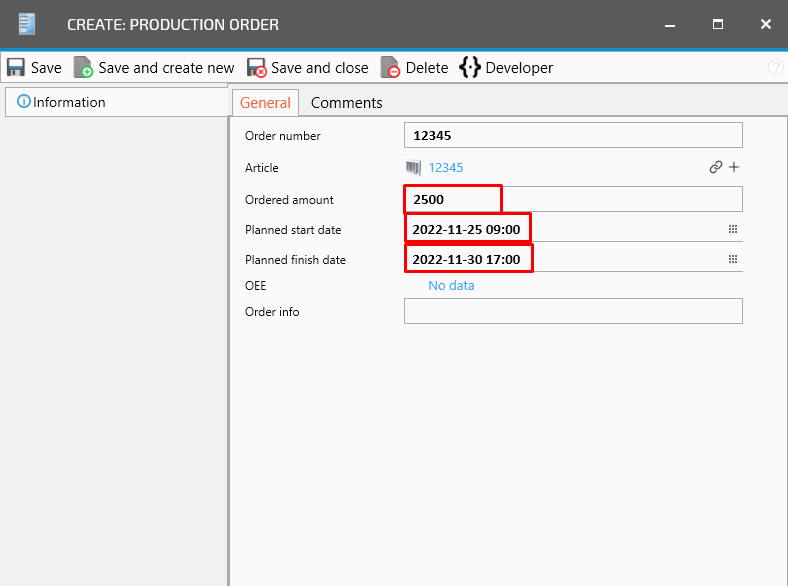
Task: Click the OEE No data link
Action: [451, 286]
